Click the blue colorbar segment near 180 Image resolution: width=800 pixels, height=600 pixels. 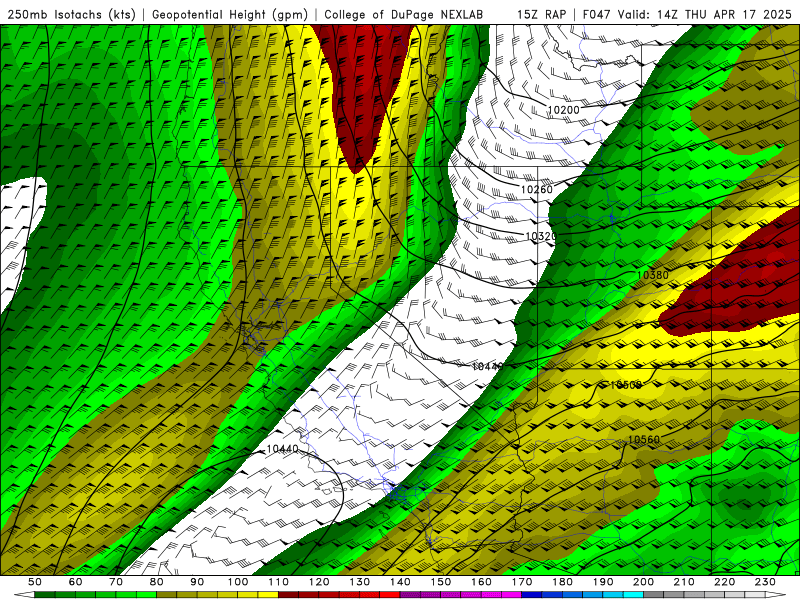point(572,595)
